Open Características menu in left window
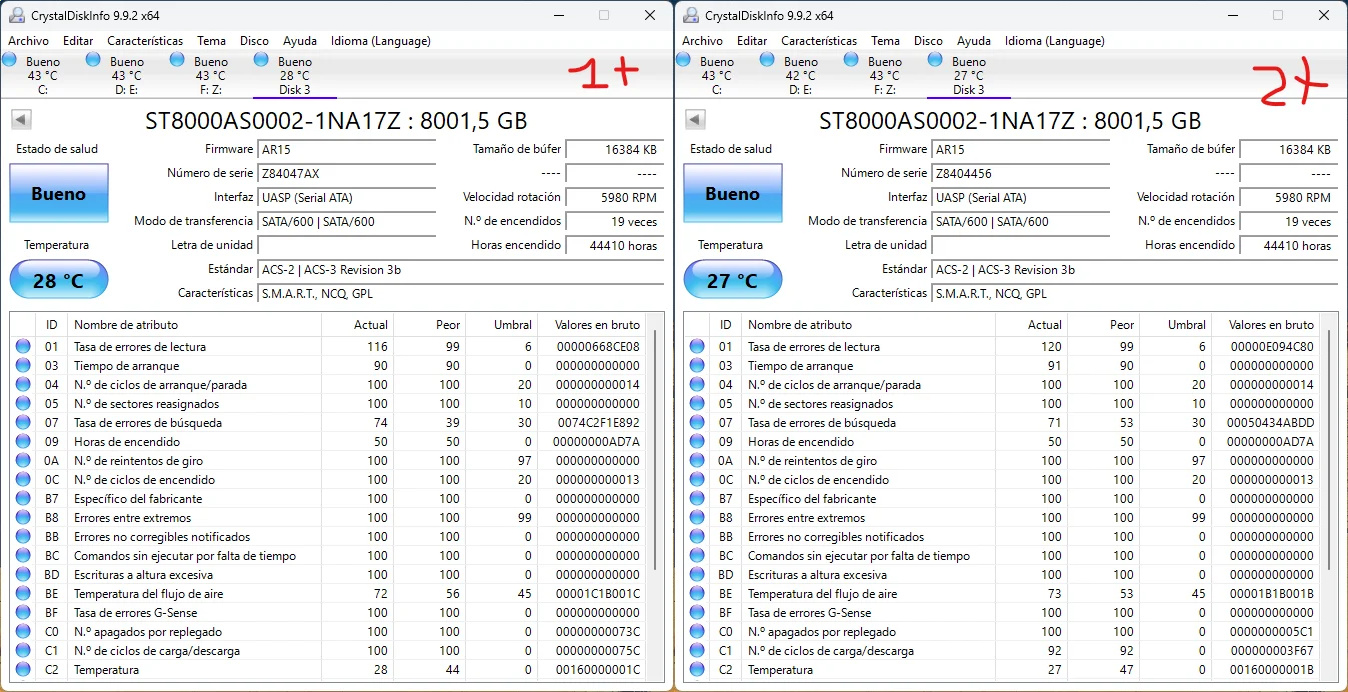Image resolution: width=1348 pixels, height=692 pixels. tap(145, 41)
